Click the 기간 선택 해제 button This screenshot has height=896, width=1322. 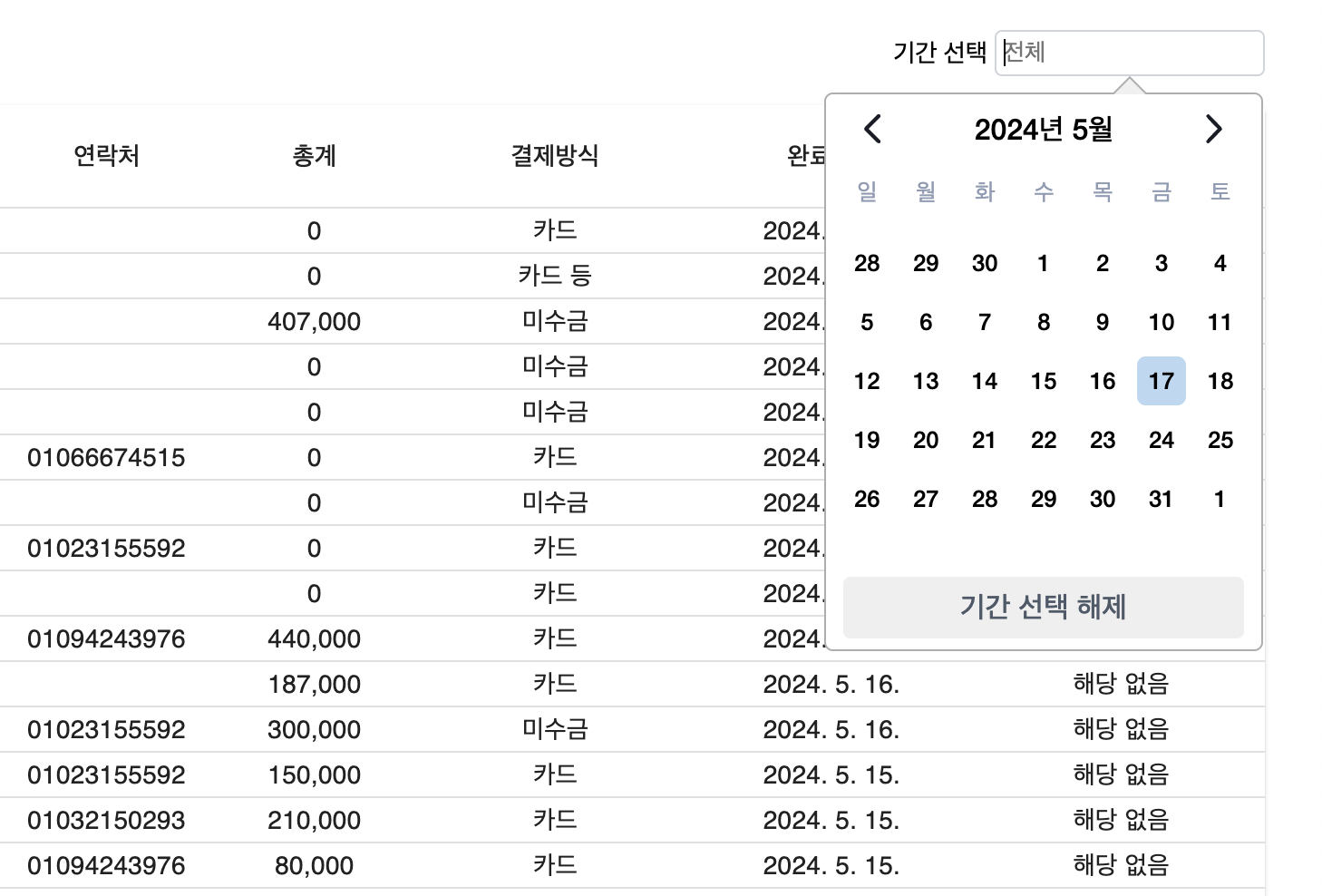pos(1043,607)
